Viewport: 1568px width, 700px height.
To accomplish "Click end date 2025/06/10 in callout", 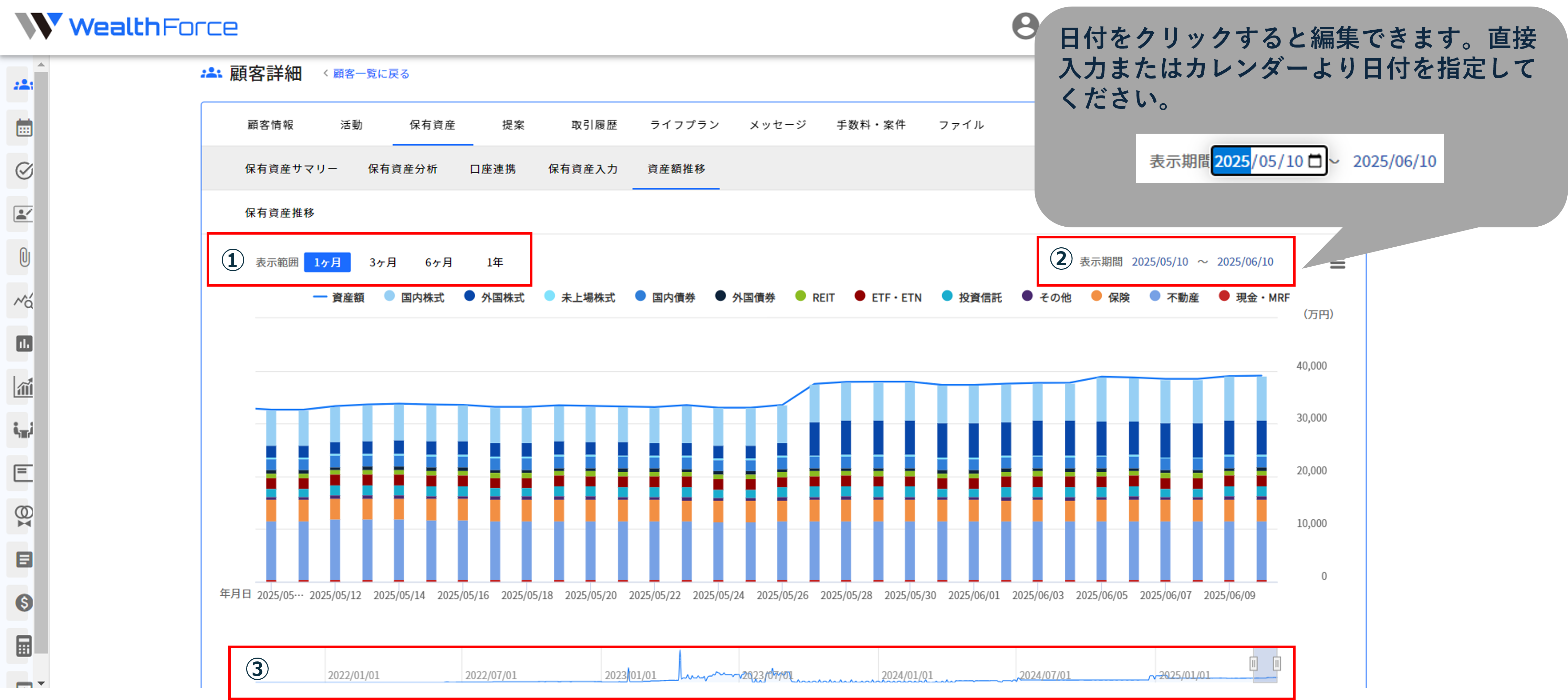I will 1394,161.
